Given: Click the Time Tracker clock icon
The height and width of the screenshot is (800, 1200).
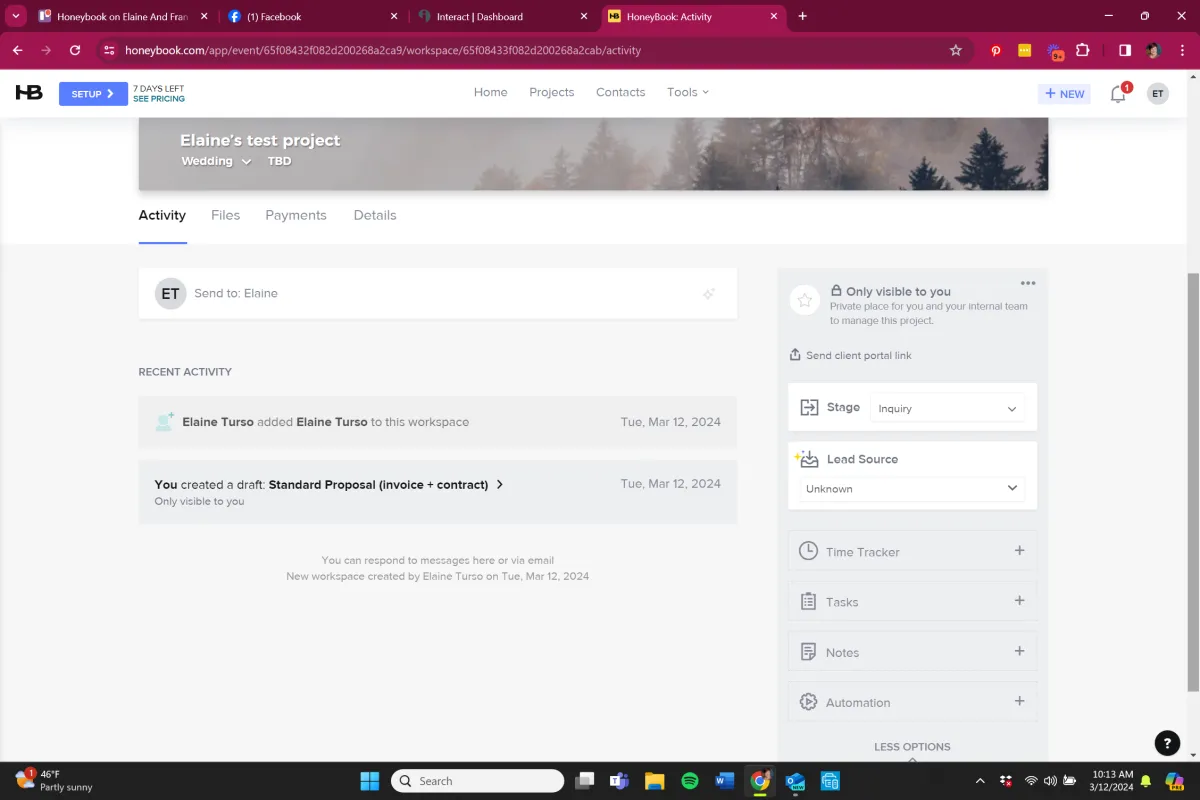Looking at the screenshot, I should click(808, 551).
